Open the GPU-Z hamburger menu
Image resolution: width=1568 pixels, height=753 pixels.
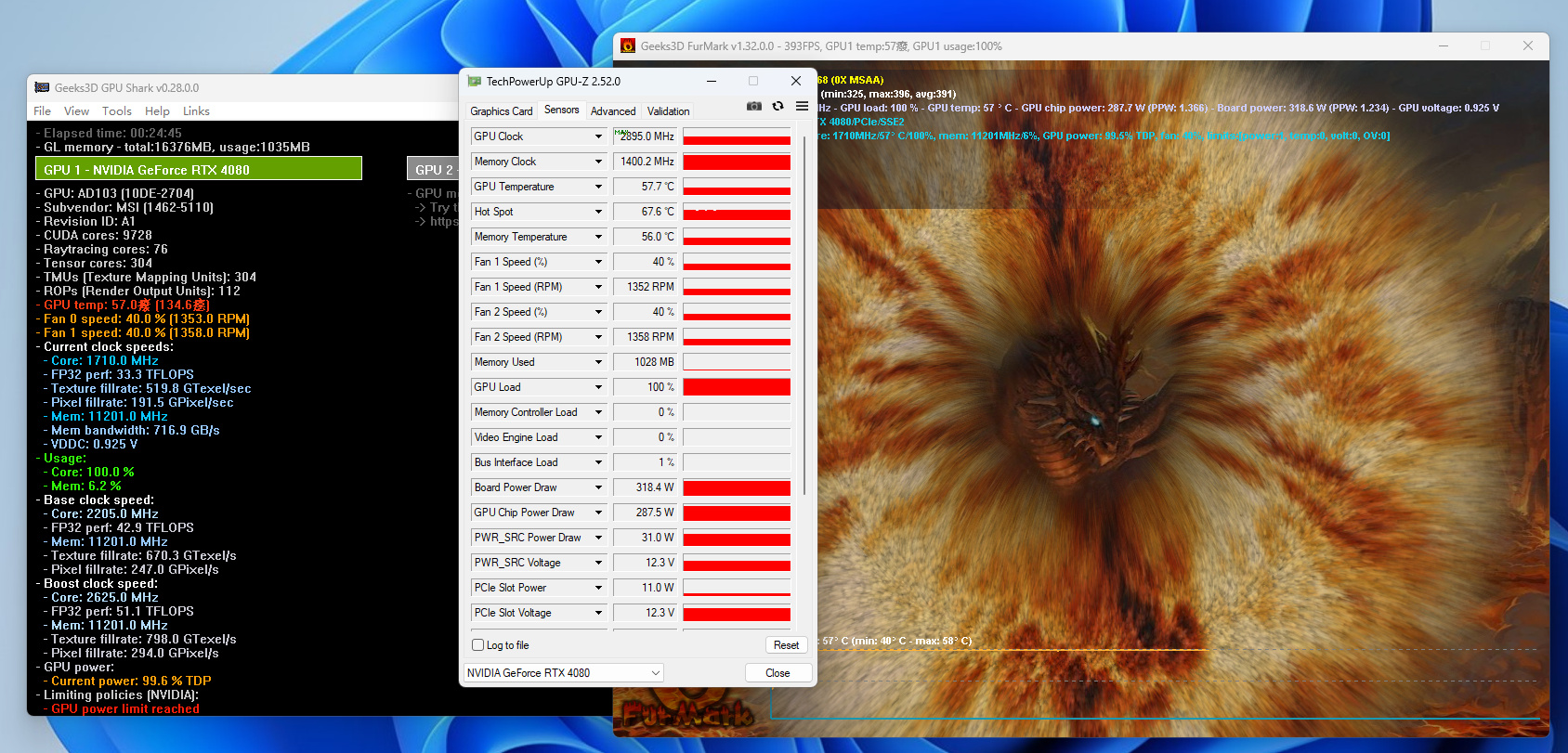point(802,107)
